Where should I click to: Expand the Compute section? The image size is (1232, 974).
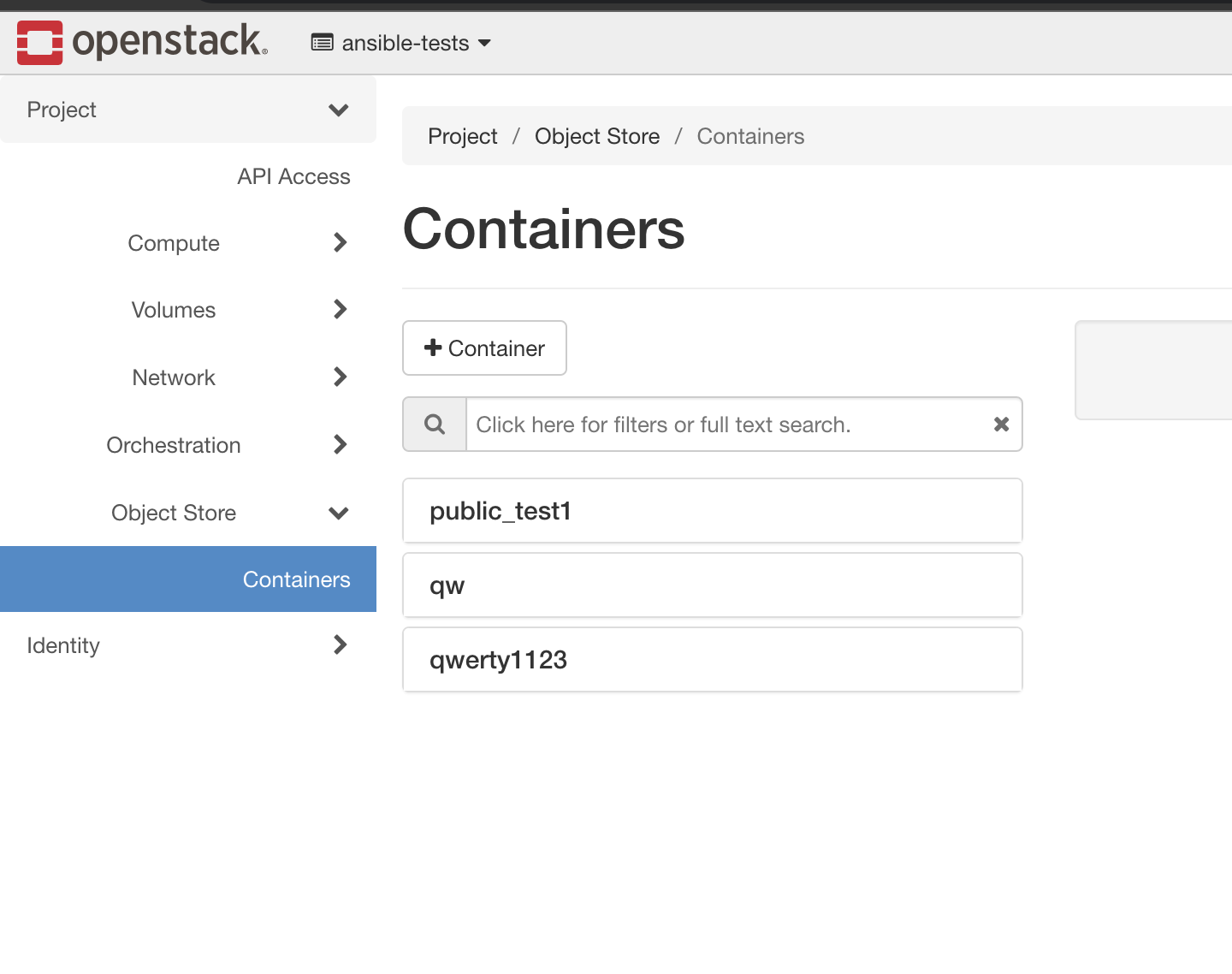click(340, 242)
